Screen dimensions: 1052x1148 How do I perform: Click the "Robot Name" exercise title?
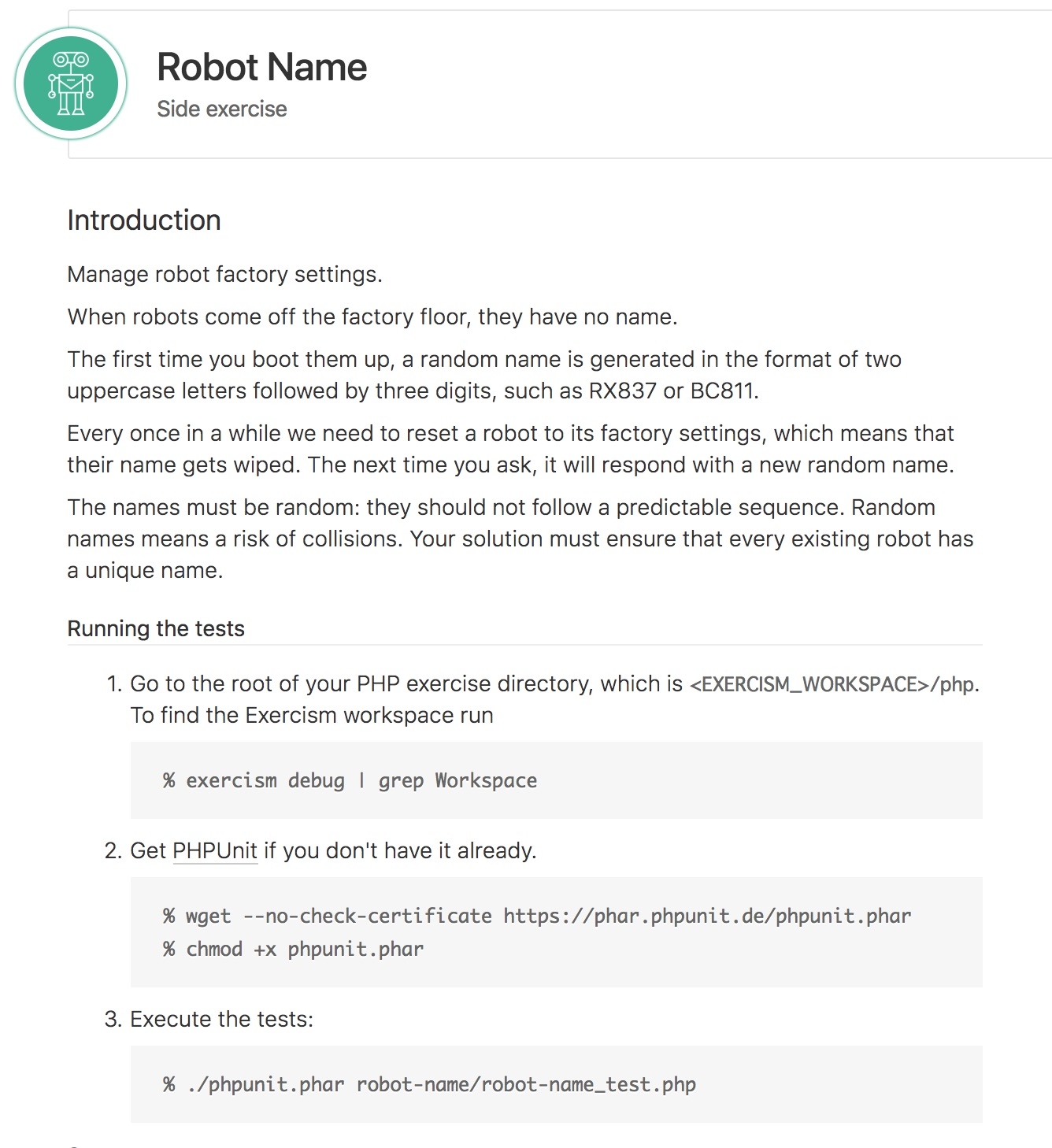pyautogui.click(x=261, y=67)
